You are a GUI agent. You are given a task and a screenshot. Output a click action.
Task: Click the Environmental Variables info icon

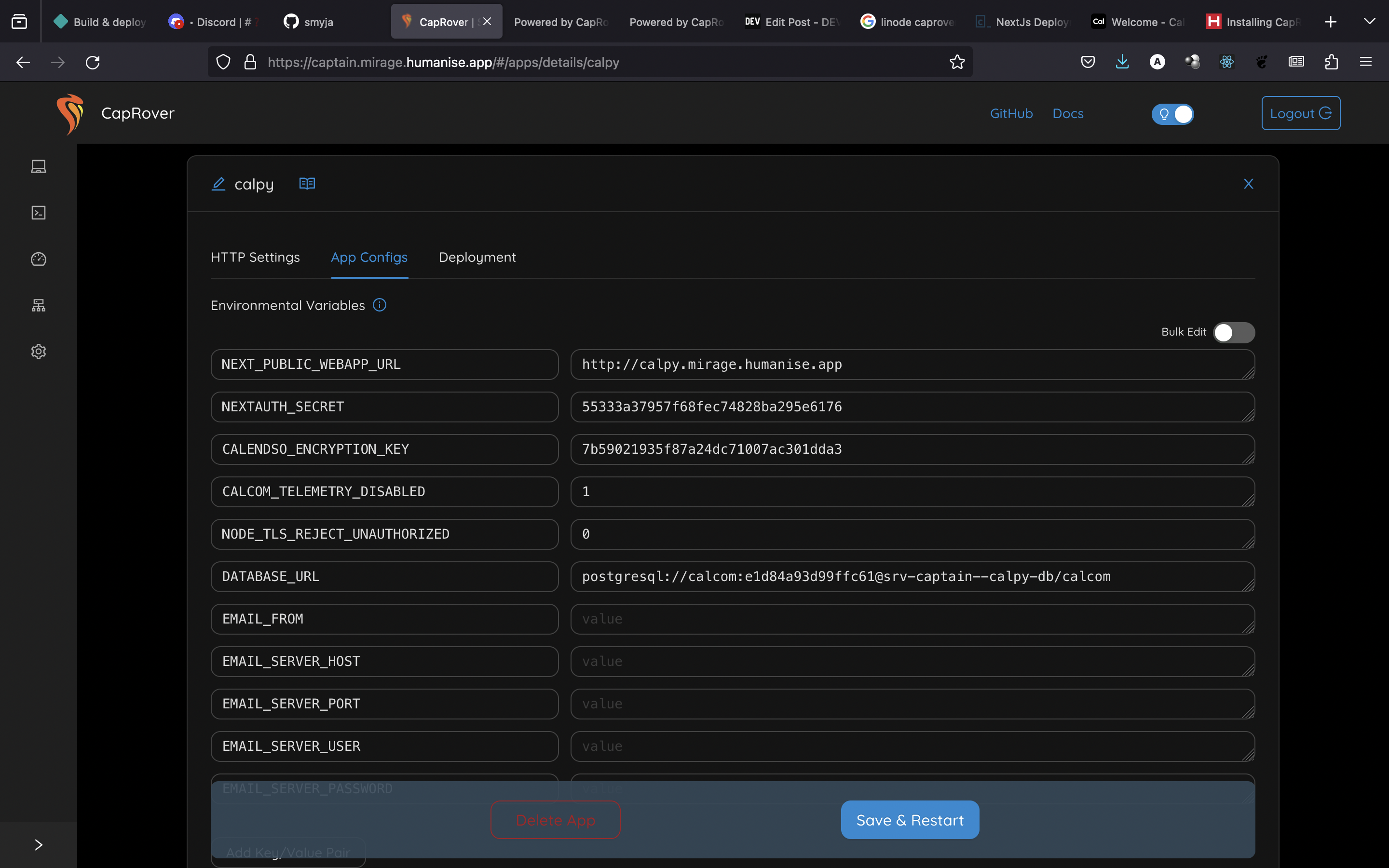click(x=380, y=305)
